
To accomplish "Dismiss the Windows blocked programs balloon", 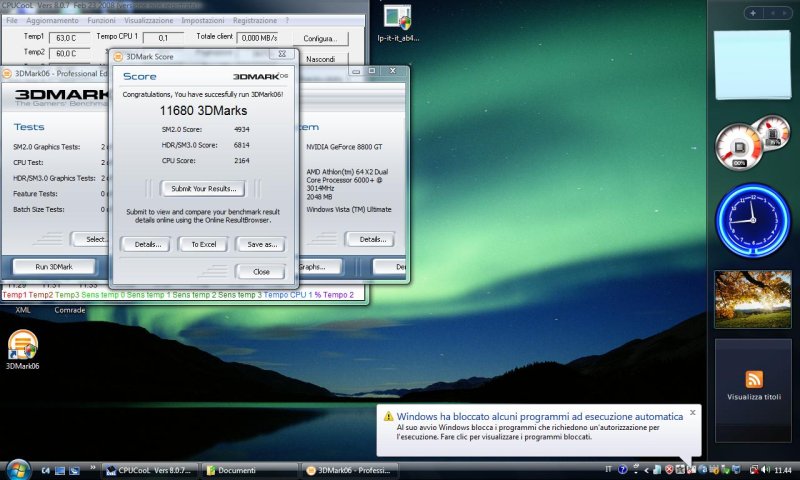I will coord(692,412).
